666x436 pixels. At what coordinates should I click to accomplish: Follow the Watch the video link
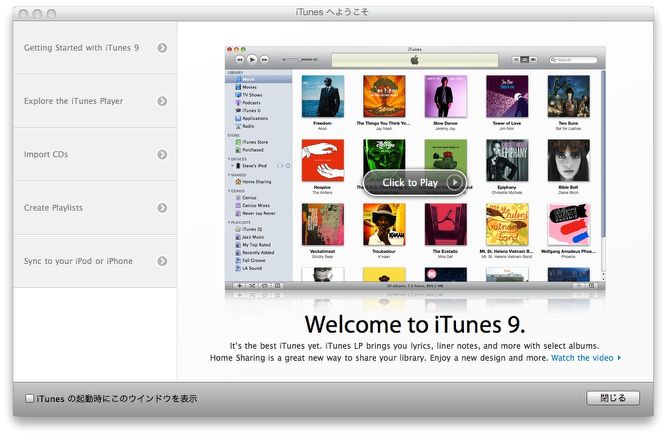click(586, 358)
